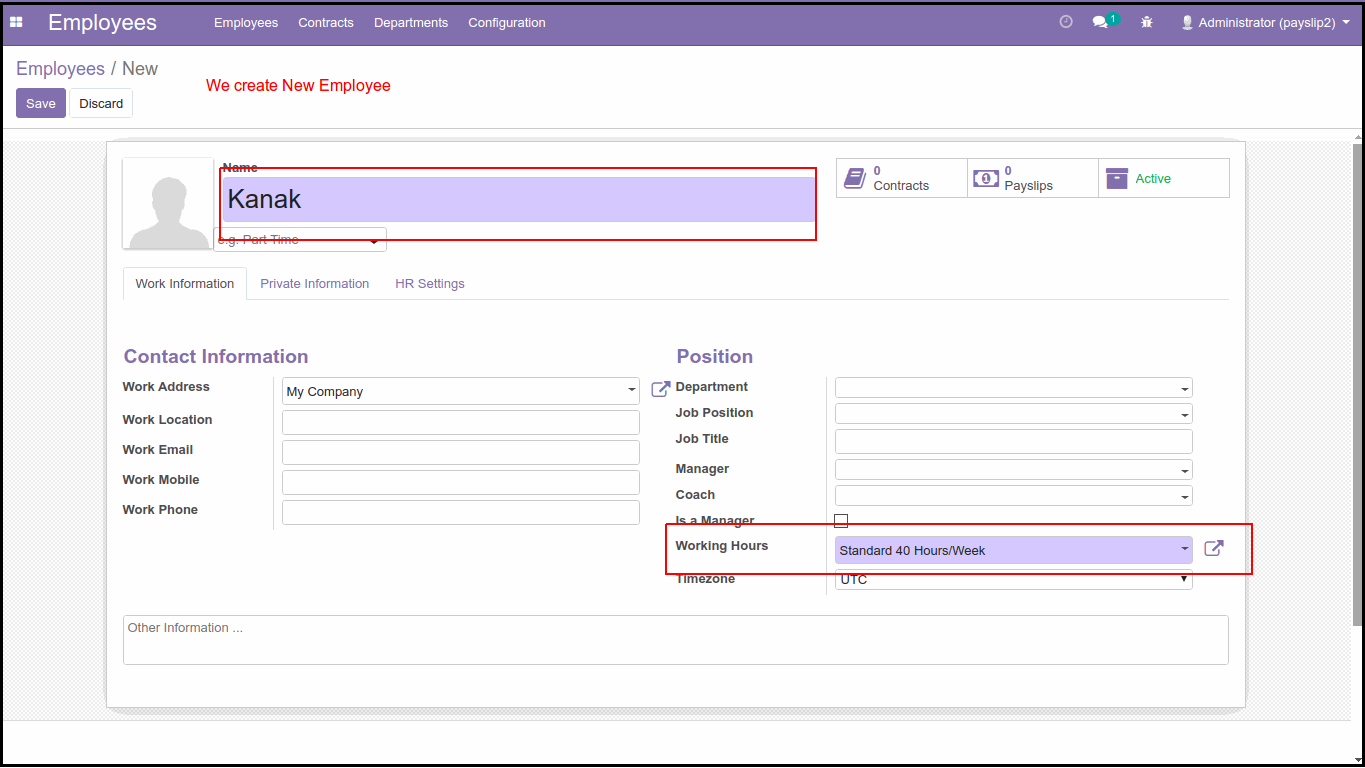Open the debug bug icon

pyautogui.click(x=1147, y=22)
